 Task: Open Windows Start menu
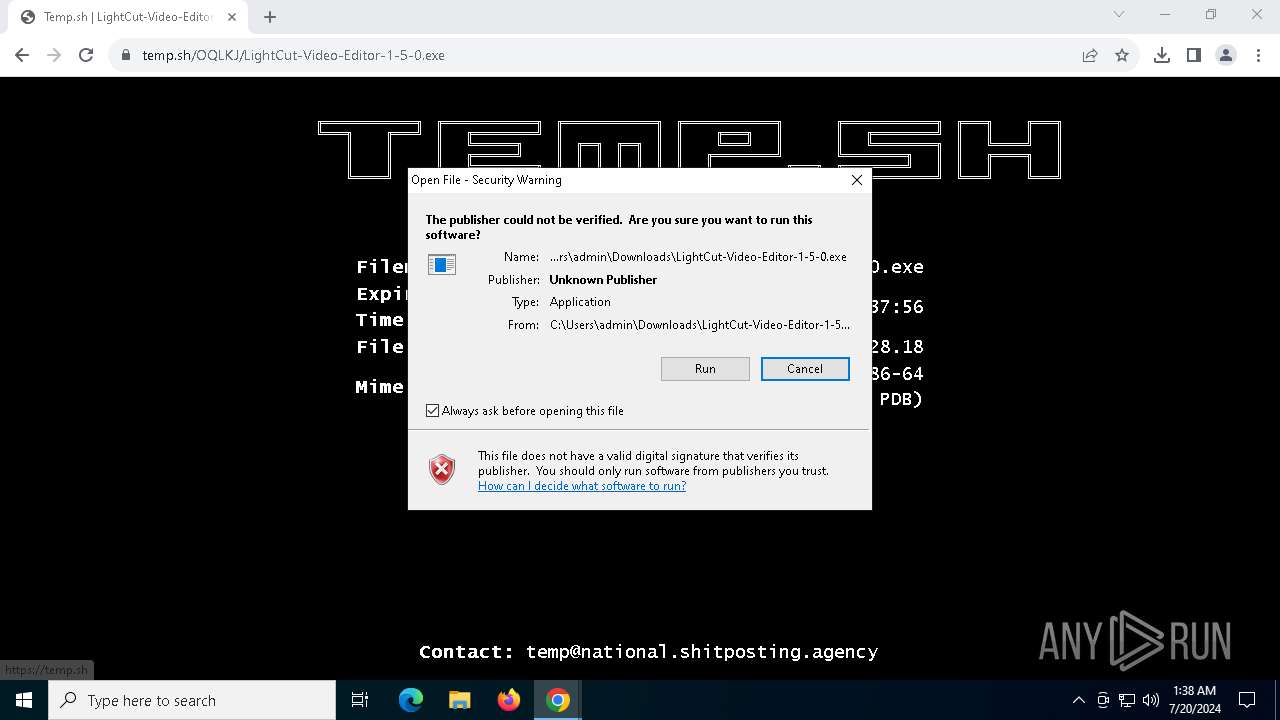click(24, 700)
